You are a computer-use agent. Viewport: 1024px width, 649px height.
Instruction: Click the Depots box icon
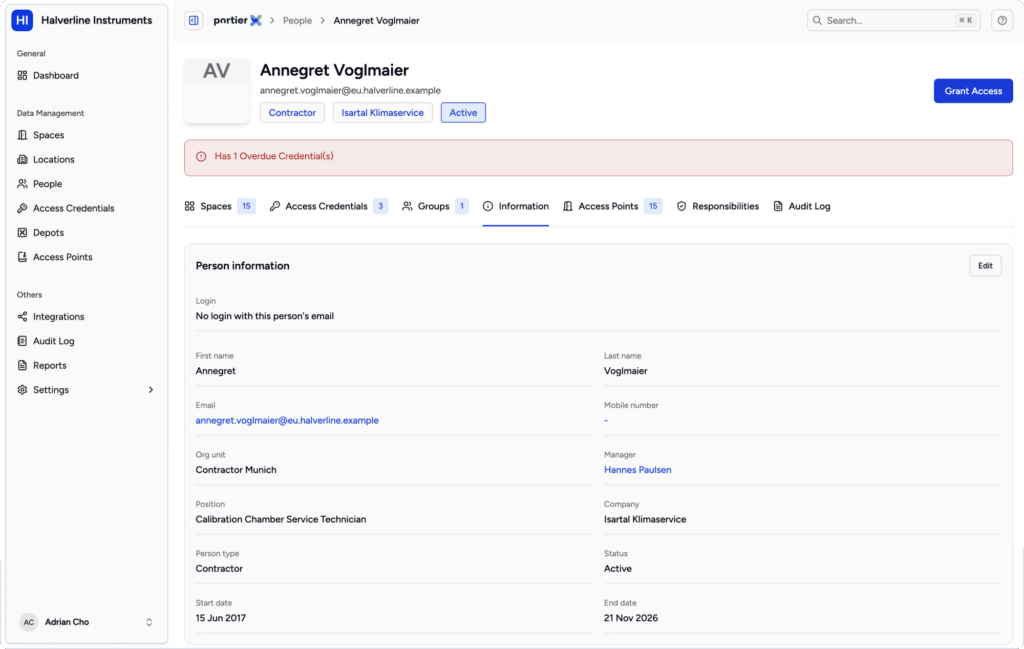(22, 232)
